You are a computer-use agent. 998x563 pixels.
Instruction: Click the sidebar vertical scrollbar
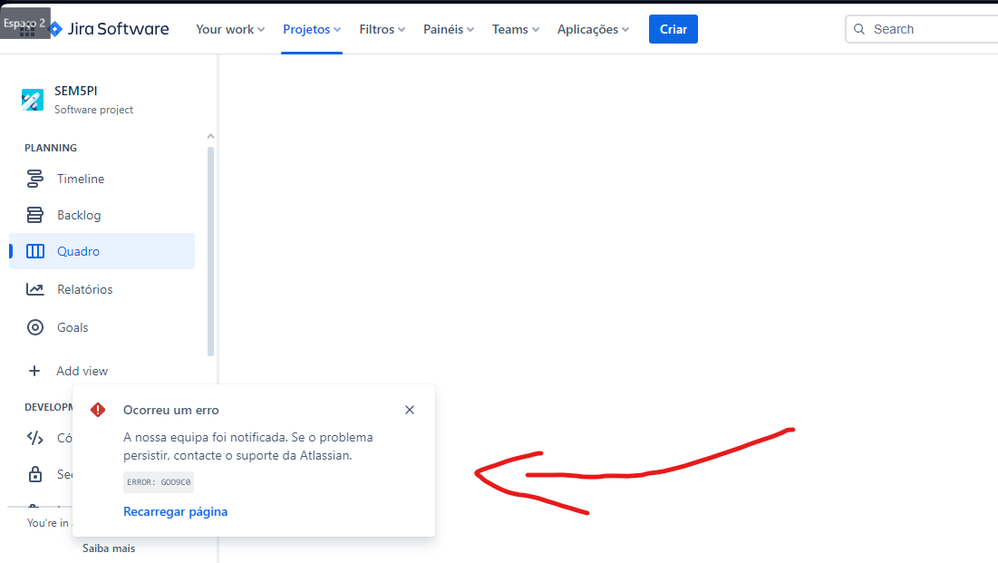[211, 251]
